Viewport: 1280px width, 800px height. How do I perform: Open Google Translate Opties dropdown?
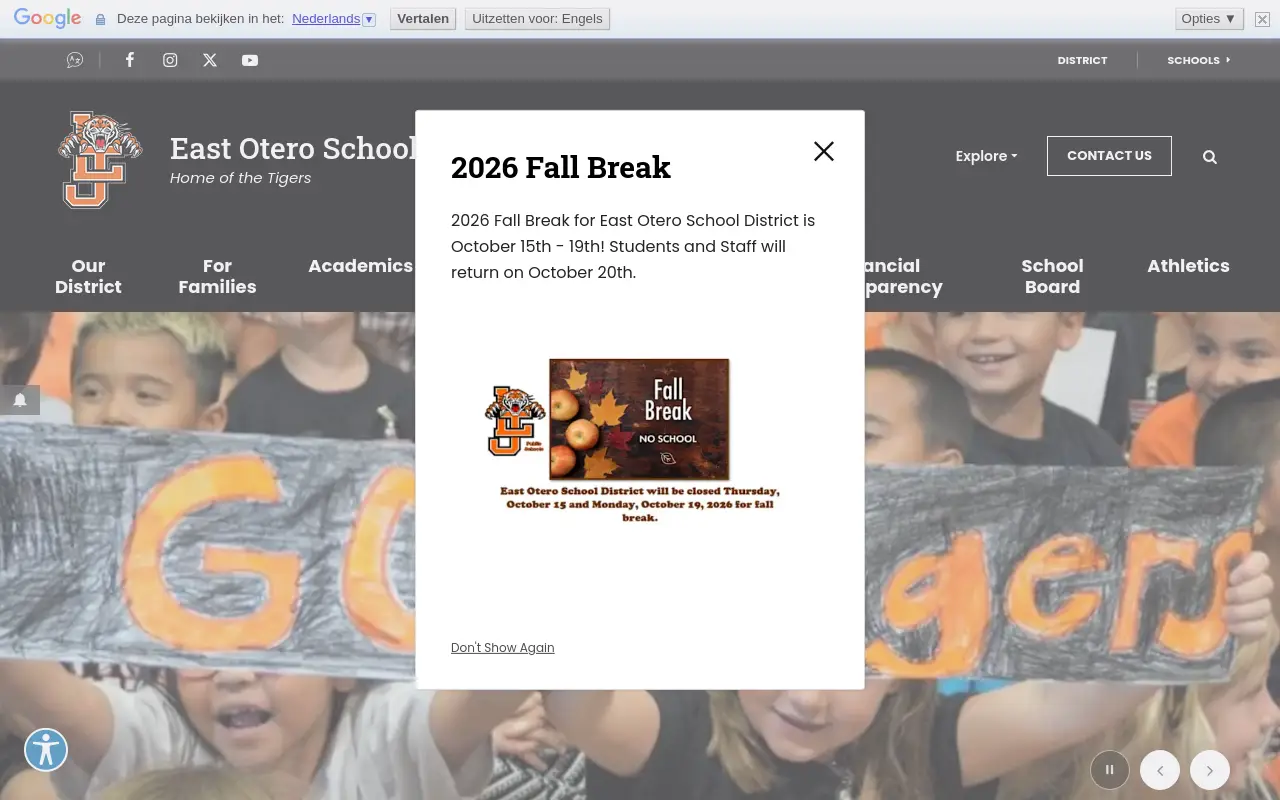pos(1209,19)
